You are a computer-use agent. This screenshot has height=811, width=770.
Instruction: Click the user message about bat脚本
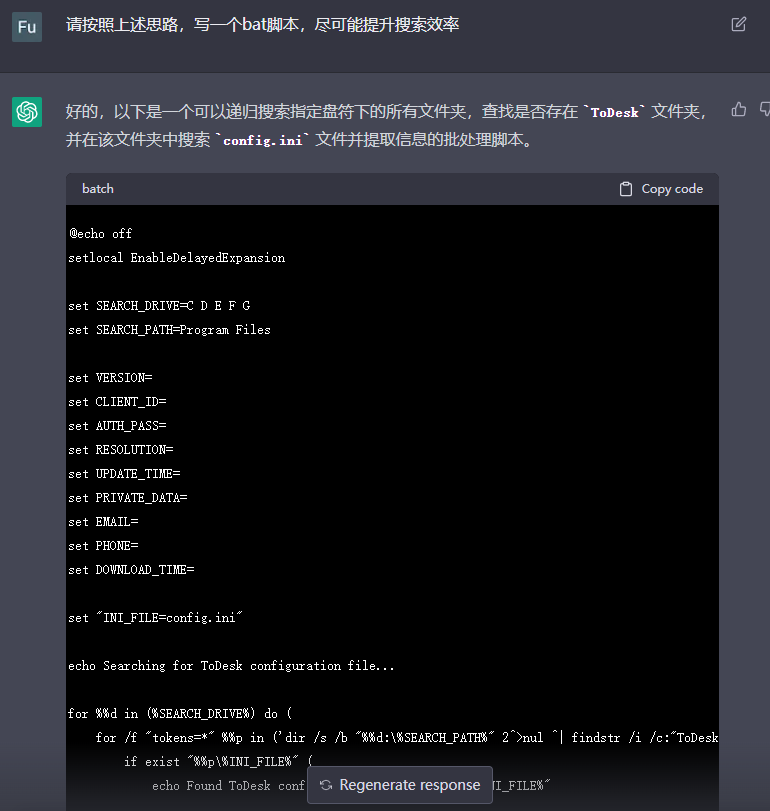tap(262, 25)
